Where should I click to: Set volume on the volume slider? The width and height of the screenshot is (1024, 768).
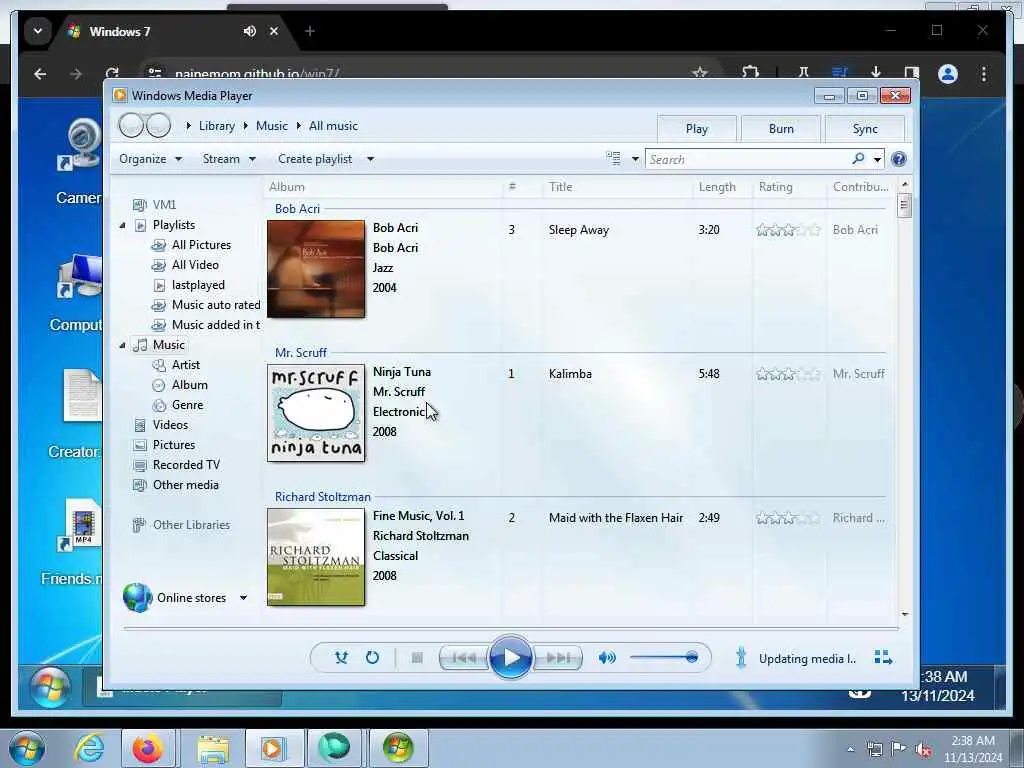point(664,657)
